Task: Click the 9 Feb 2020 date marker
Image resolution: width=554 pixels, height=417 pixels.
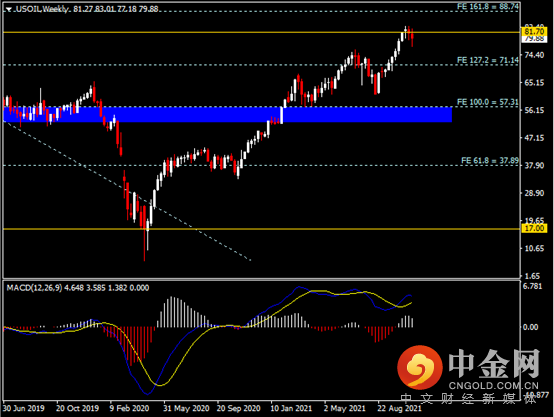Action: click(x=129, y=408)
